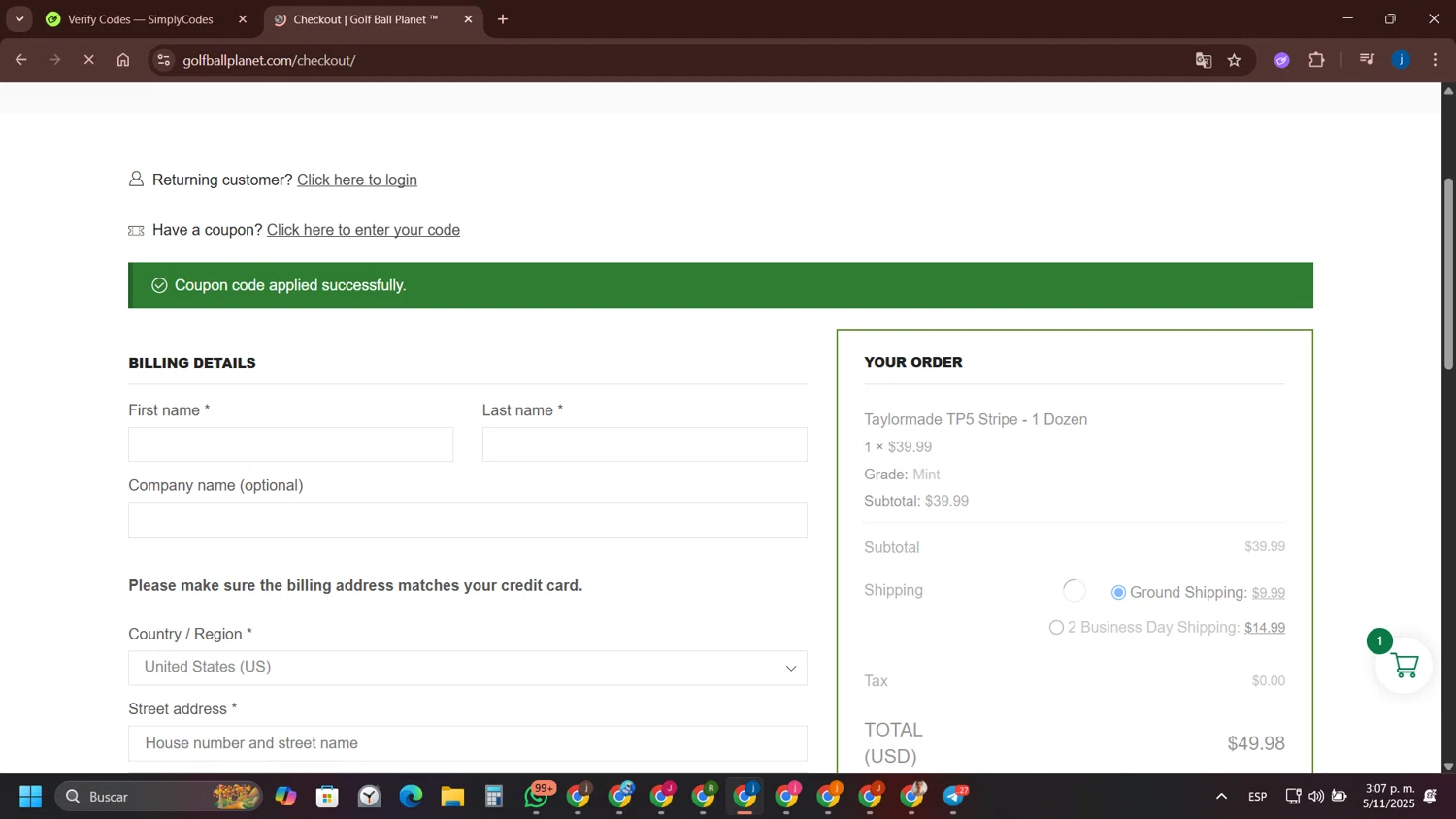Open the notifications bell icon

click(1431, 797)
